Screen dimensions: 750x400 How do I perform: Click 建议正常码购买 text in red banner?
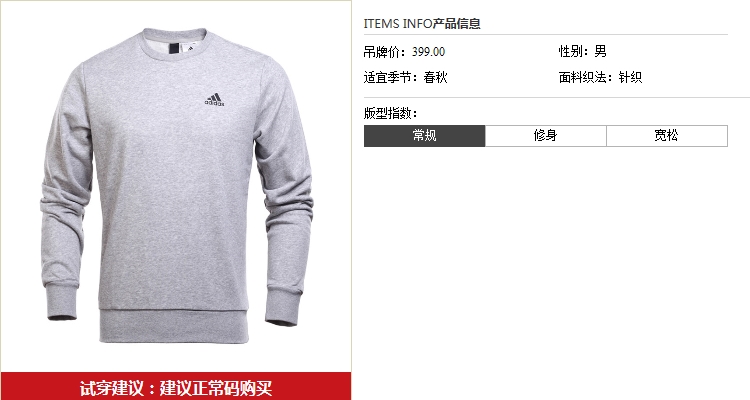216,387
